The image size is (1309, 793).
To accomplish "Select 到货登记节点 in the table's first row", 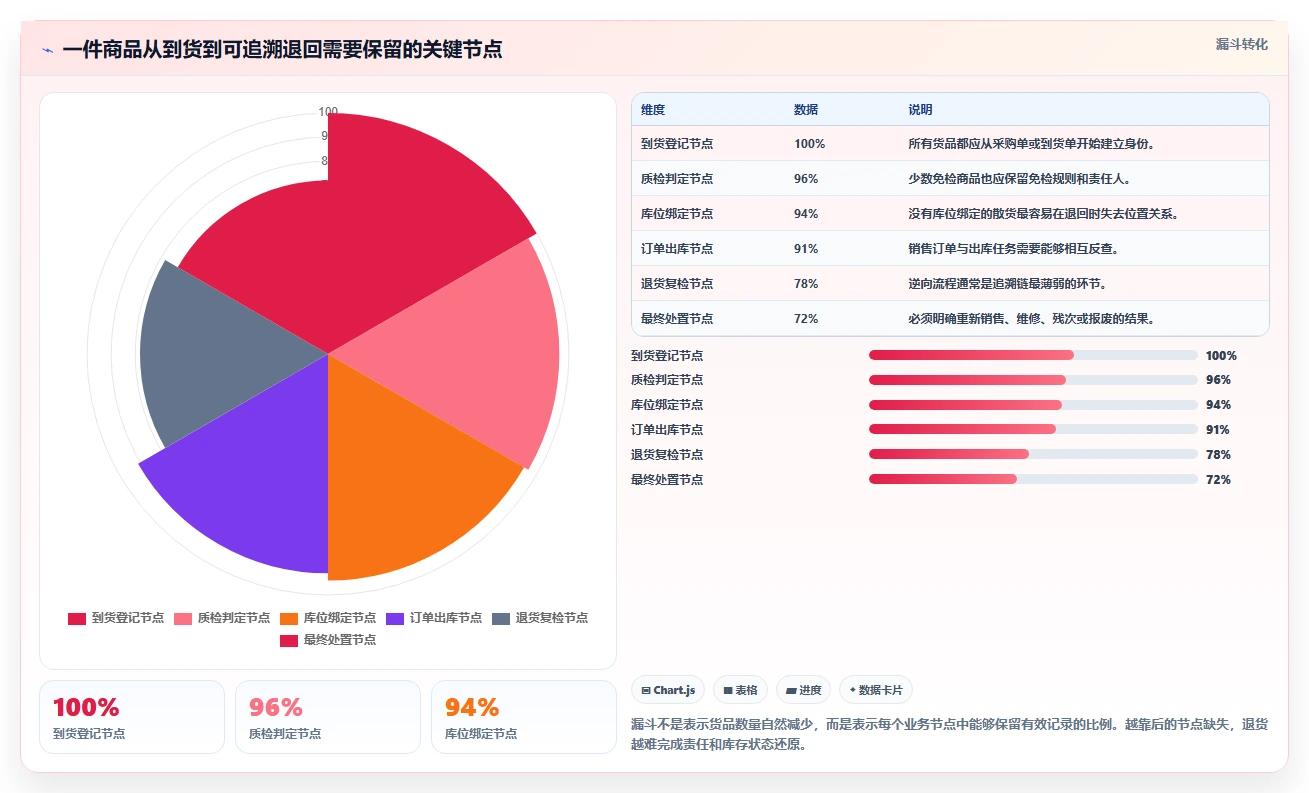I will (677, 144).
